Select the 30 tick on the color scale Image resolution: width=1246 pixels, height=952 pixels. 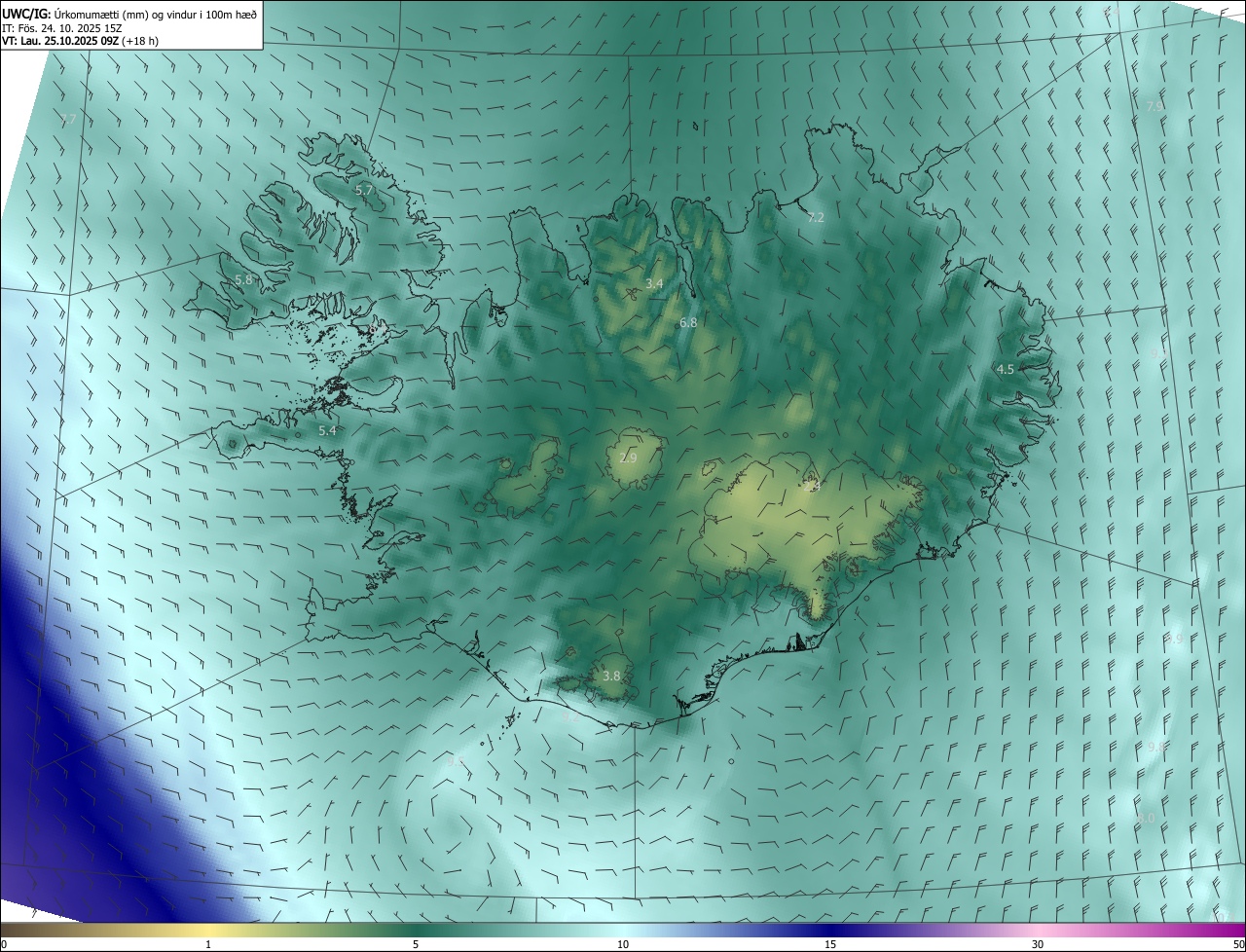coord(1038,944)
